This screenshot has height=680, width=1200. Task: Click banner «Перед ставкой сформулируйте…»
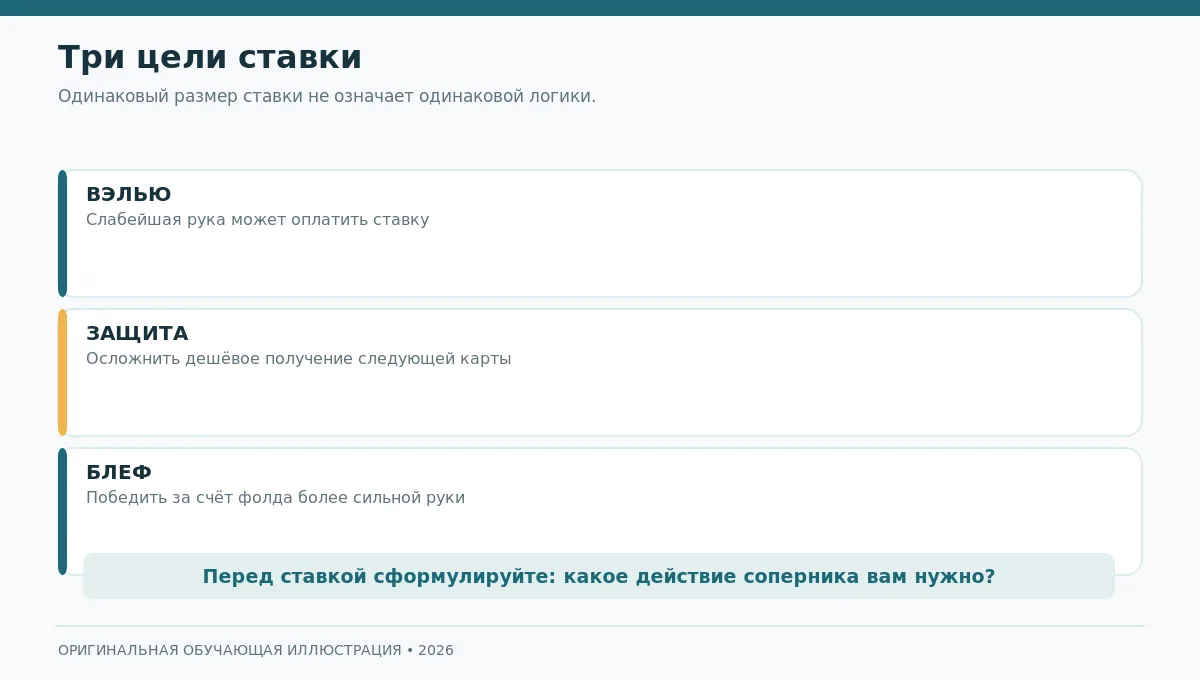[599, 576]
